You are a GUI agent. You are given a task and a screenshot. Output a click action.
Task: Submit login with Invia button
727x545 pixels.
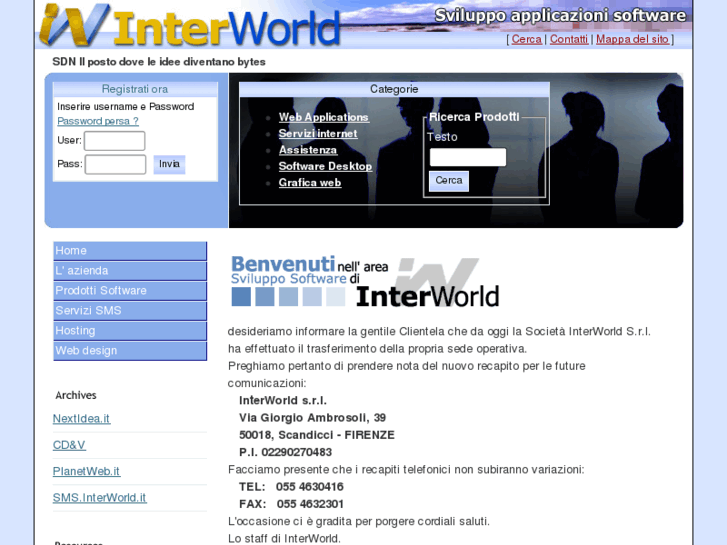tap(169, 164)
